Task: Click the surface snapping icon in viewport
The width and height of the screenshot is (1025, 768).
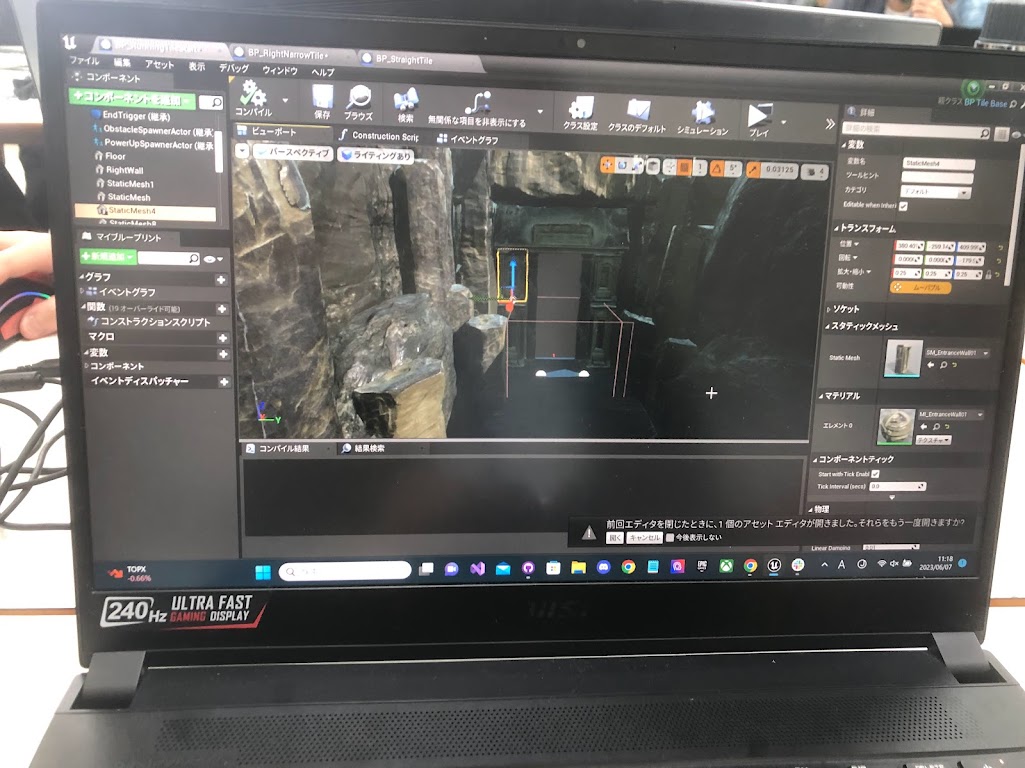Action: (669, 168)
